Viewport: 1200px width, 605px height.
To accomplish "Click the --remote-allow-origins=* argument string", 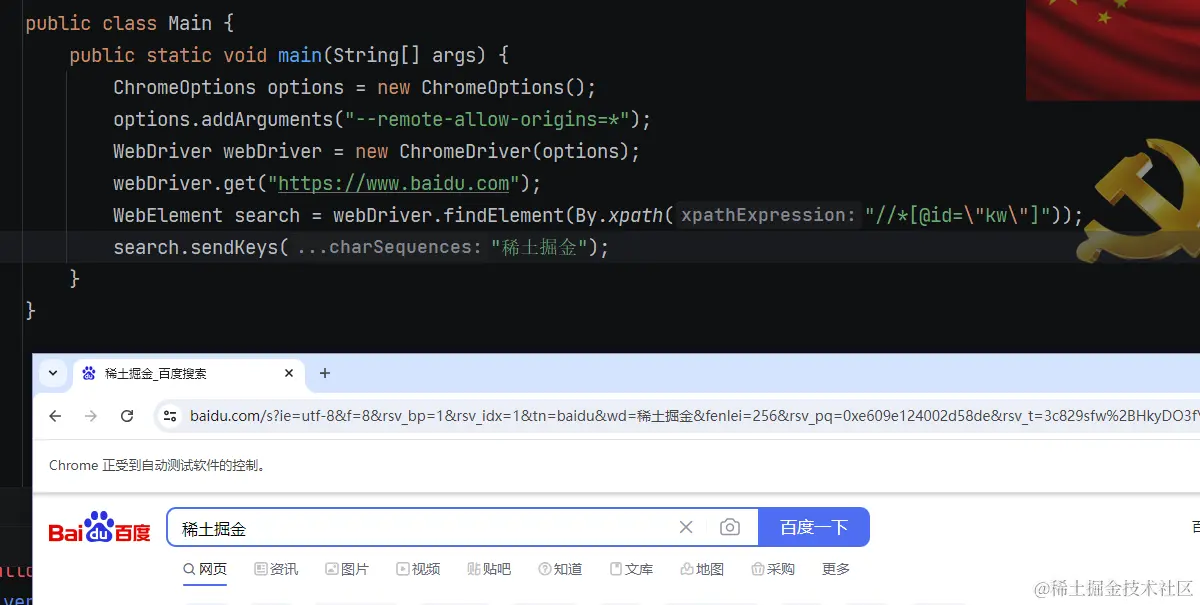I will coord(486,119).
